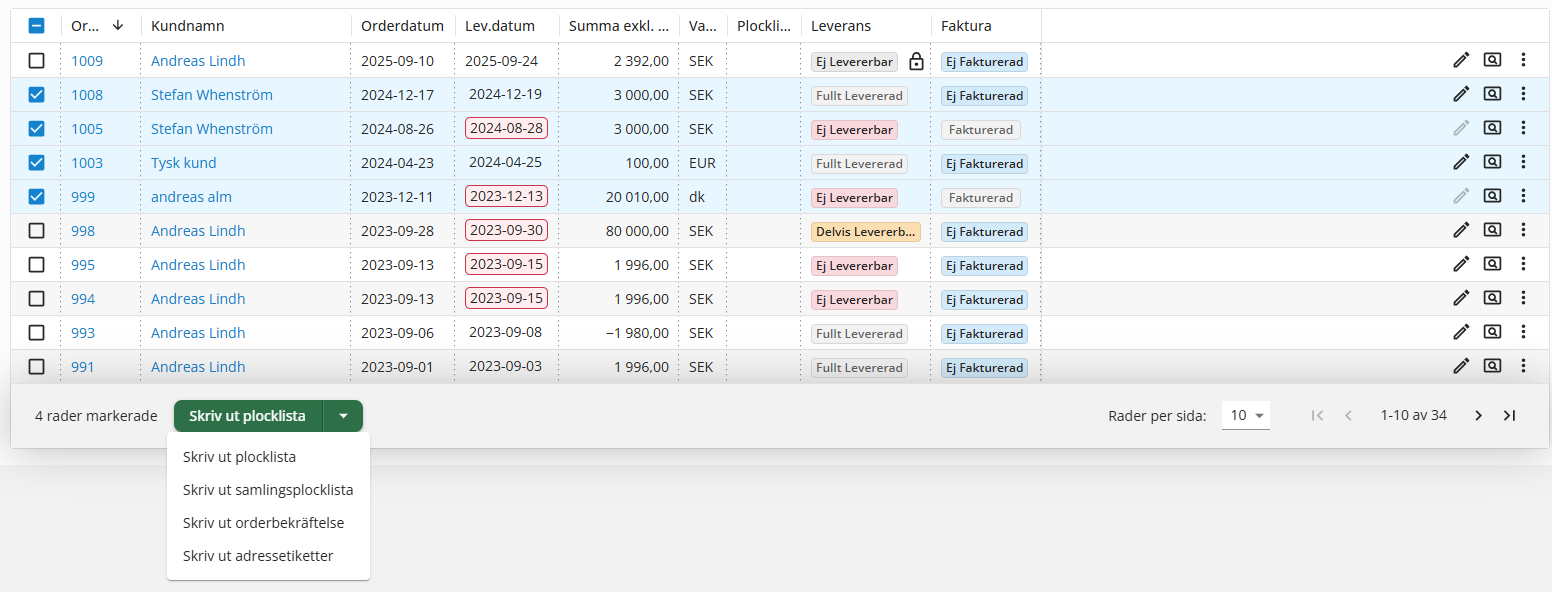
Task: Expand the rows per page dropdown
Action: tap(1246, 416)
